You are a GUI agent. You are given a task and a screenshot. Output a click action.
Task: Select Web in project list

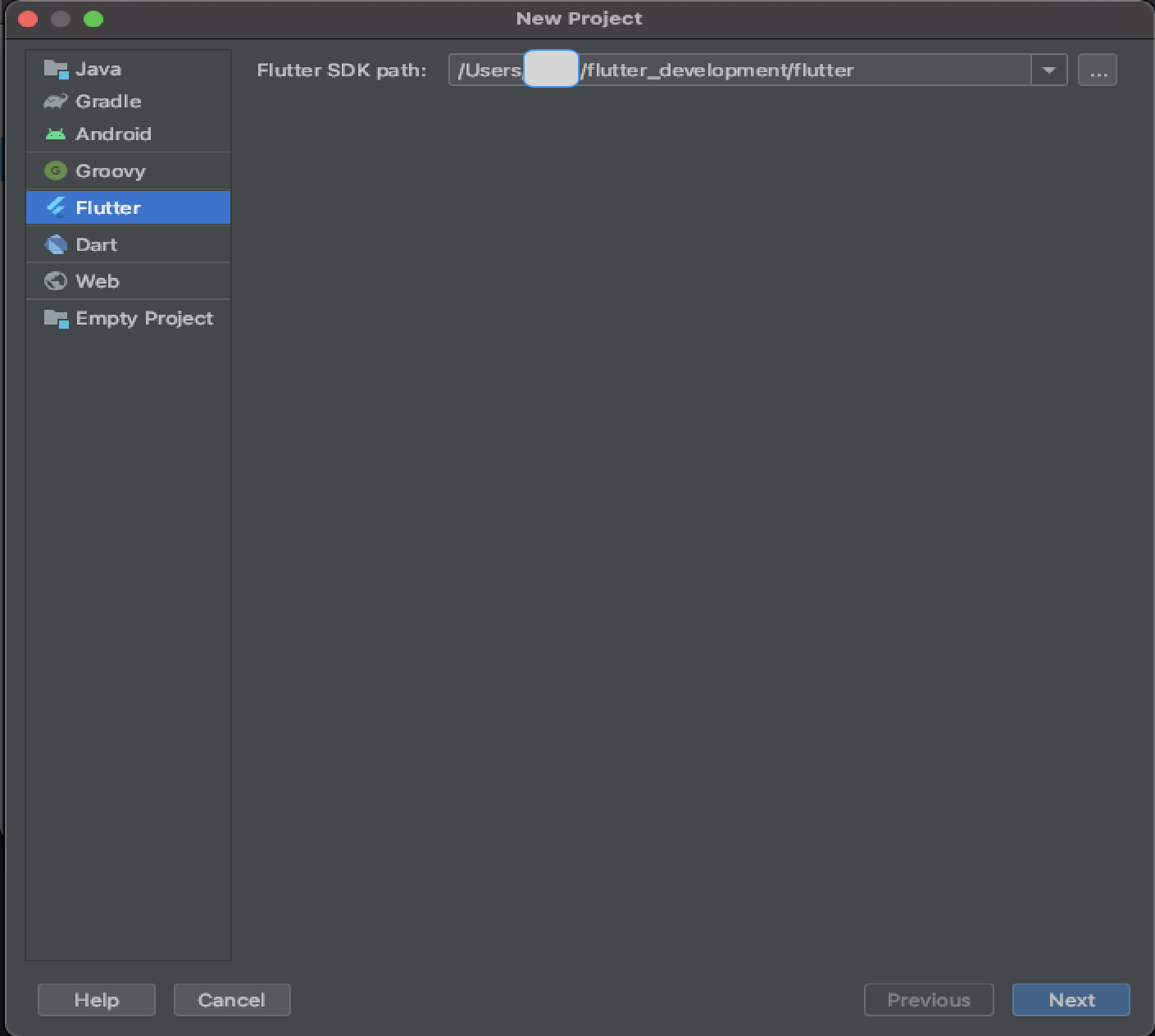(128, 281)
